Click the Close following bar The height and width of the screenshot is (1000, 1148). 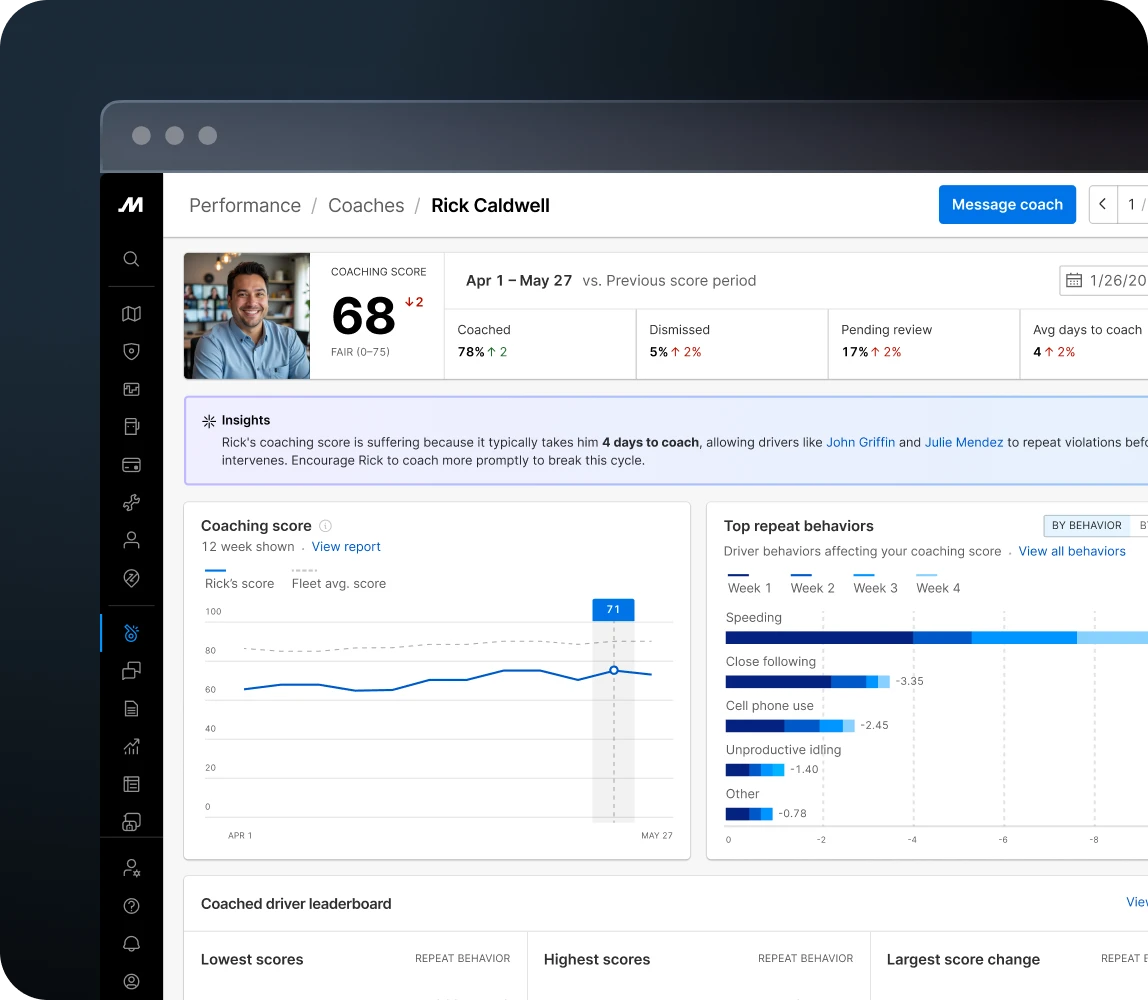point(808,682)
